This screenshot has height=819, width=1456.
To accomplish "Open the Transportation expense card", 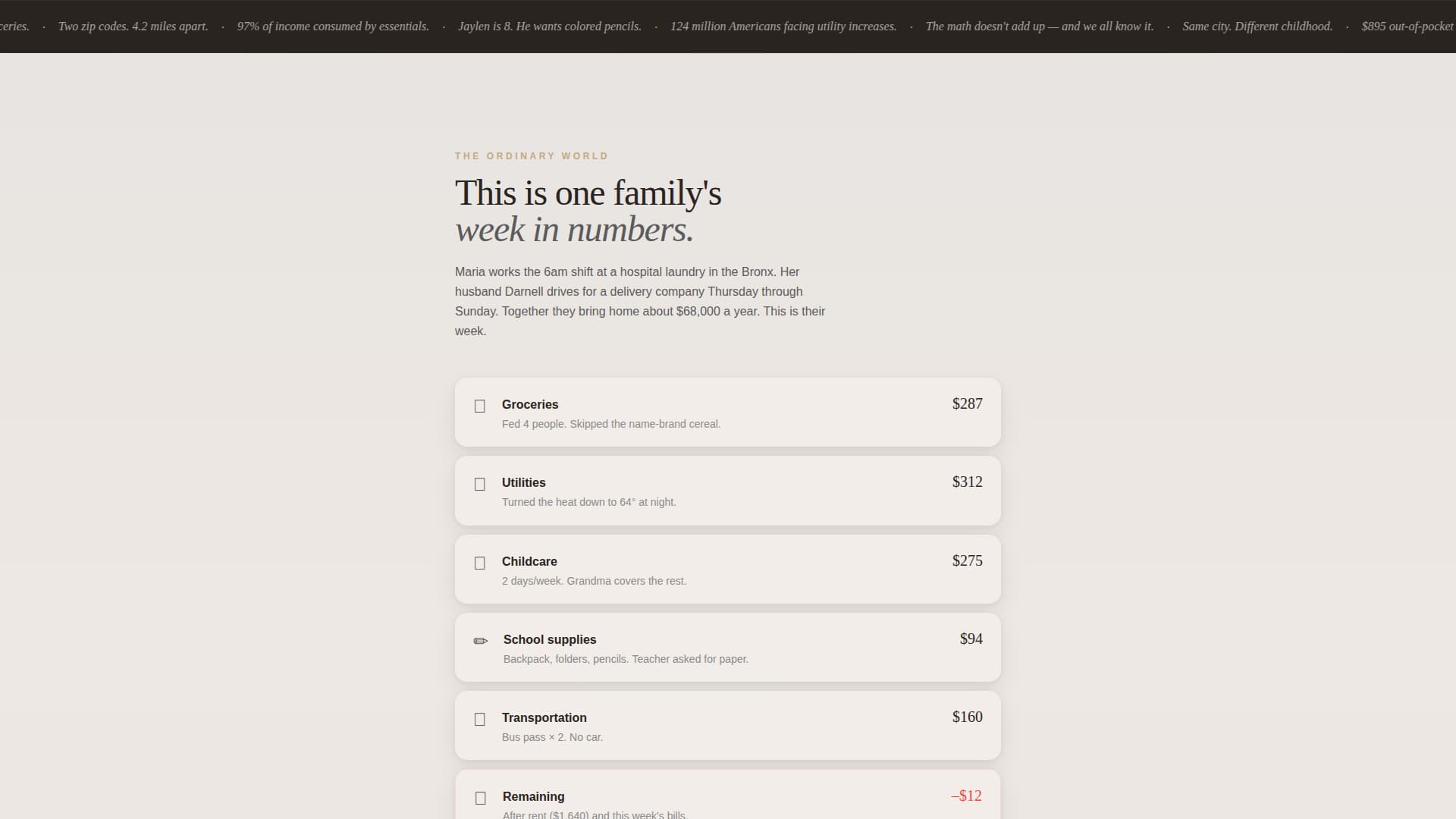I will (x=727, y=725).
